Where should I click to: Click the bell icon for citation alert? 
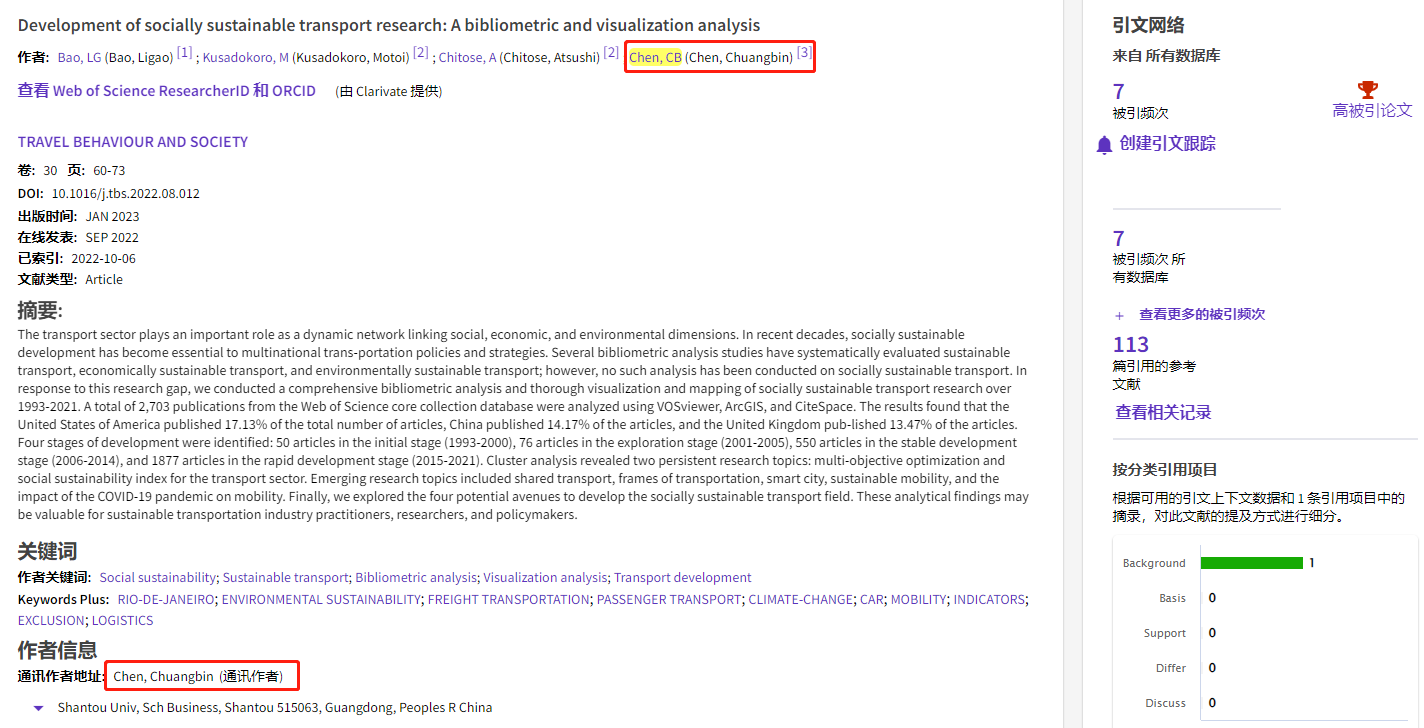click(x=1104, y=145)
